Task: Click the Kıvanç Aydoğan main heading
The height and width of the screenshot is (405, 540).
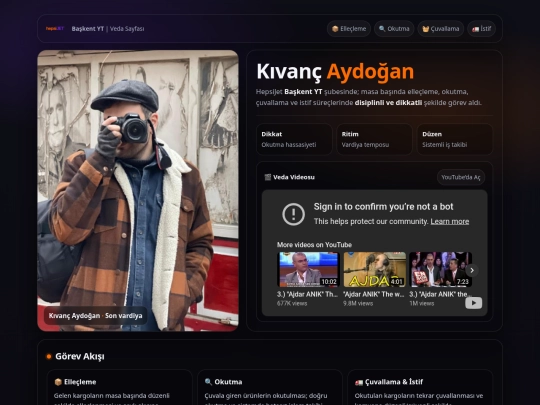Action: [x=335, y=72]
